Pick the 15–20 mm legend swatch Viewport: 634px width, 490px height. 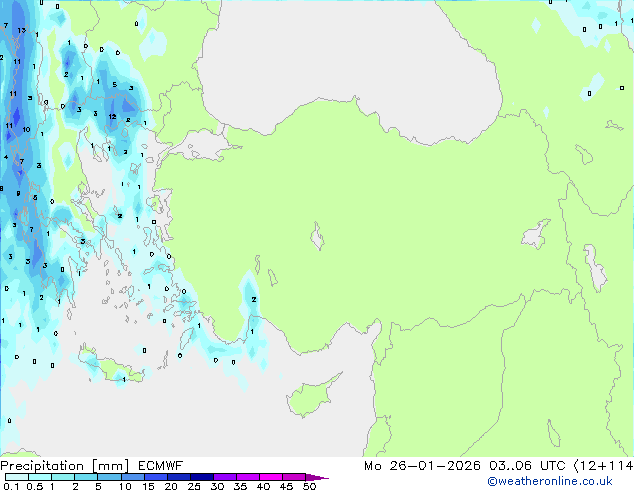156,477
